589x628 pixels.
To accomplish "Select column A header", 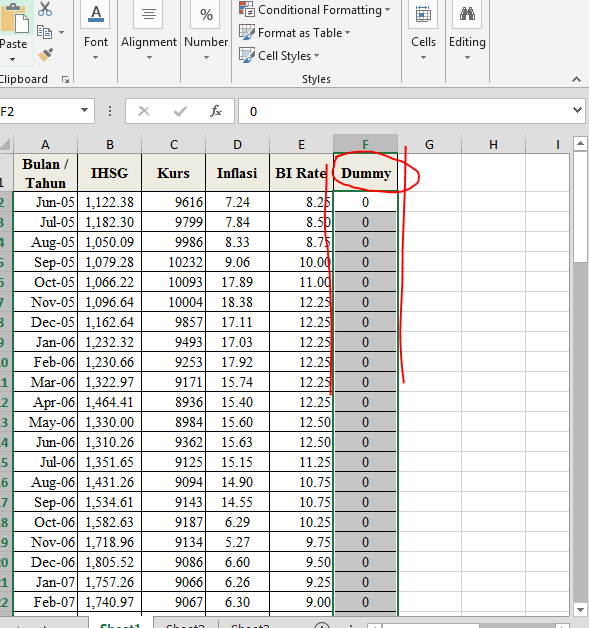I will click(45, 145).
